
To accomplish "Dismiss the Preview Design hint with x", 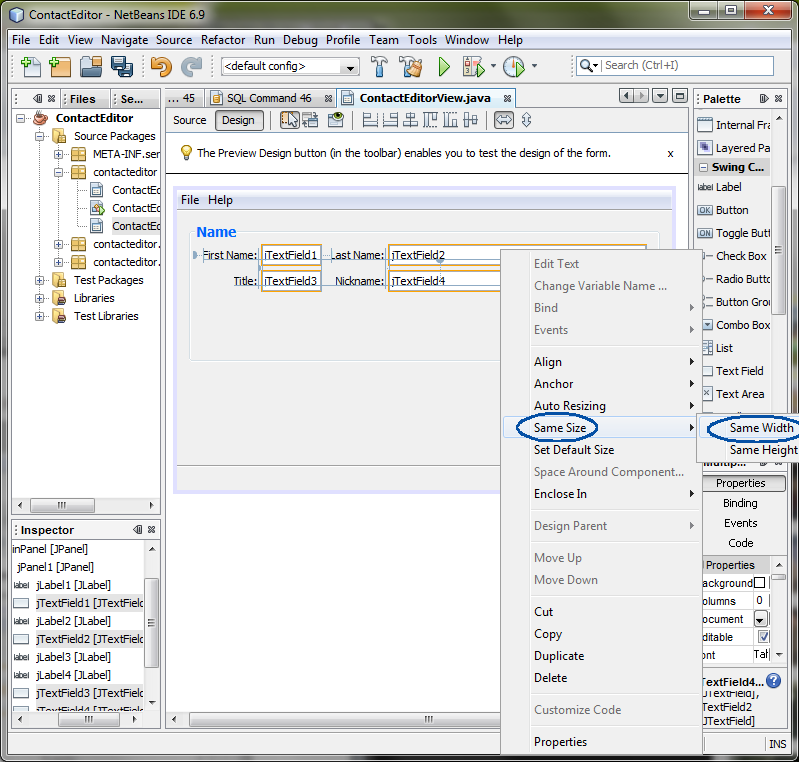I will tap(670, 154).
